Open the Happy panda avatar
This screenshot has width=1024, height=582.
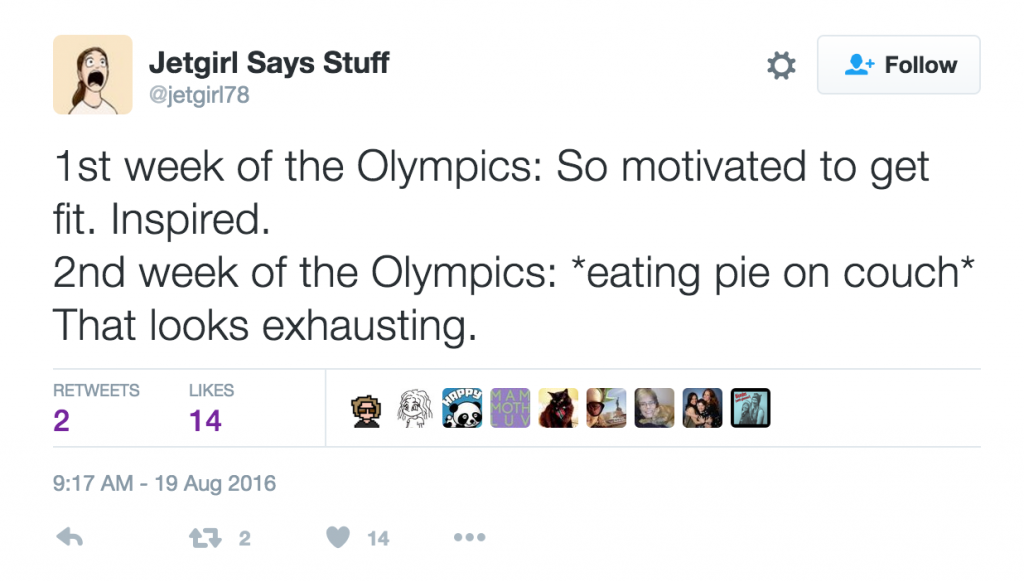pos(462,408)
